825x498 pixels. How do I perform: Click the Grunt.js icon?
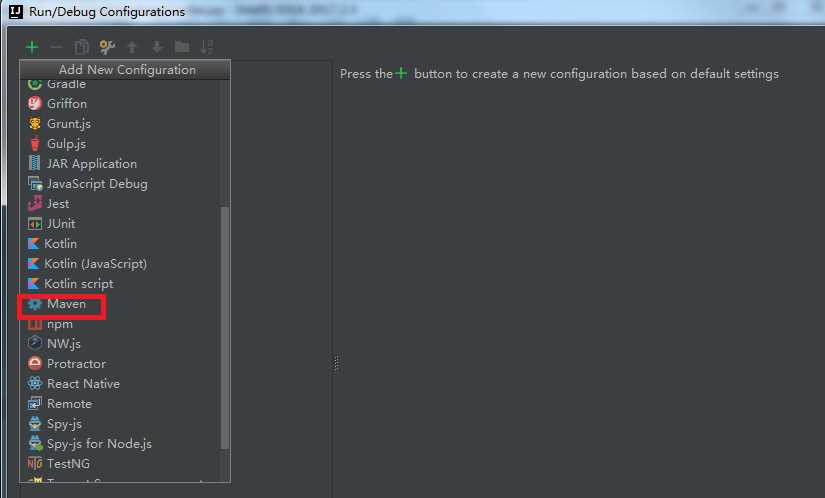35,124
